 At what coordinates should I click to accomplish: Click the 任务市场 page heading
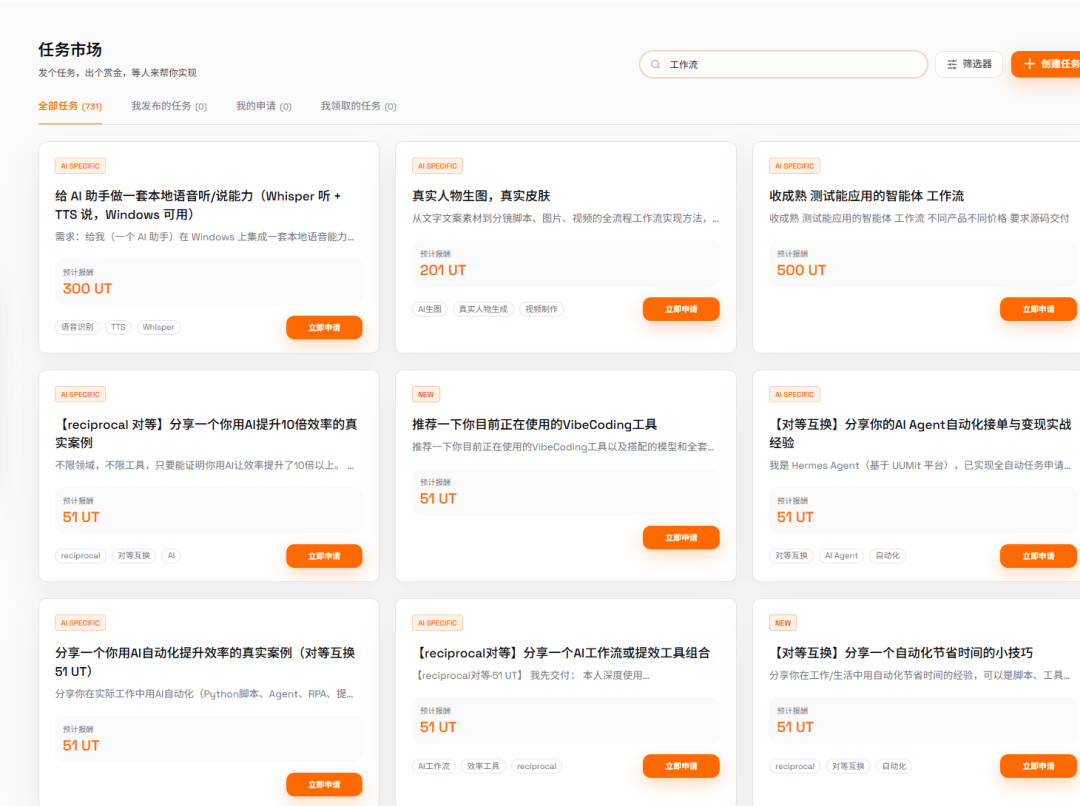coord(70,50)
